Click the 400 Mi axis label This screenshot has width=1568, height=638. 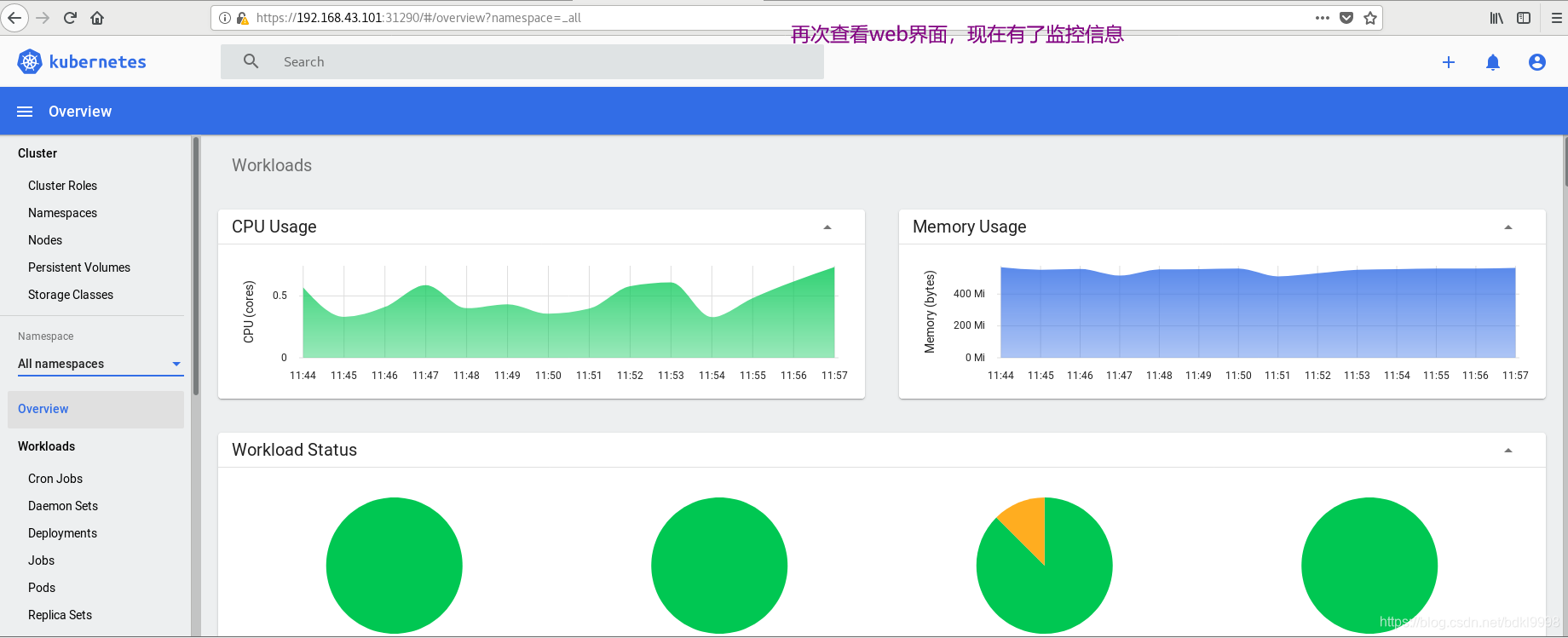tap(969, 294)
